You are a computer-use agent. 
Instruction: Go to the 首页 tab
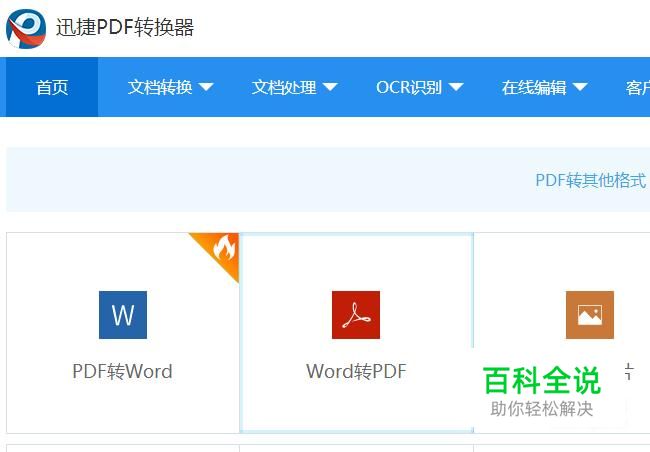(x=52, y=87)
